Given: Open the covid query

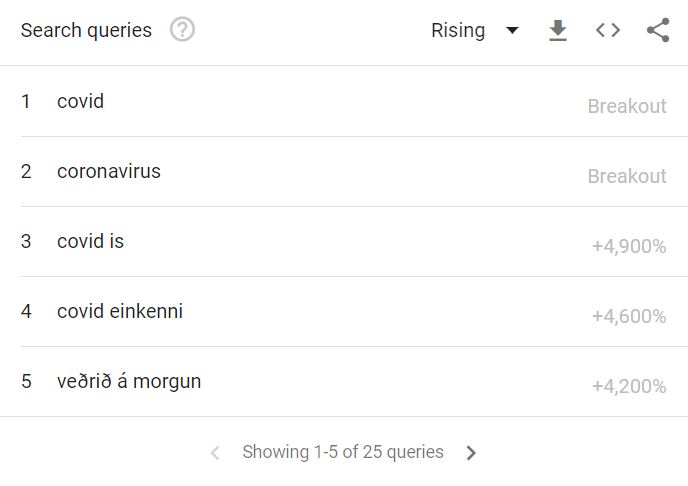Looking at the screenshot, I should tap(80, 101).
